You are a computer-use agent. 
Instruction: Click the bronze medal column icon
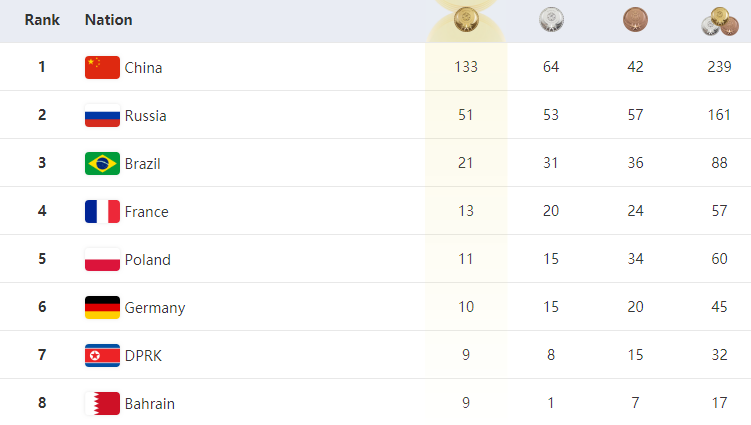[634, 19]
